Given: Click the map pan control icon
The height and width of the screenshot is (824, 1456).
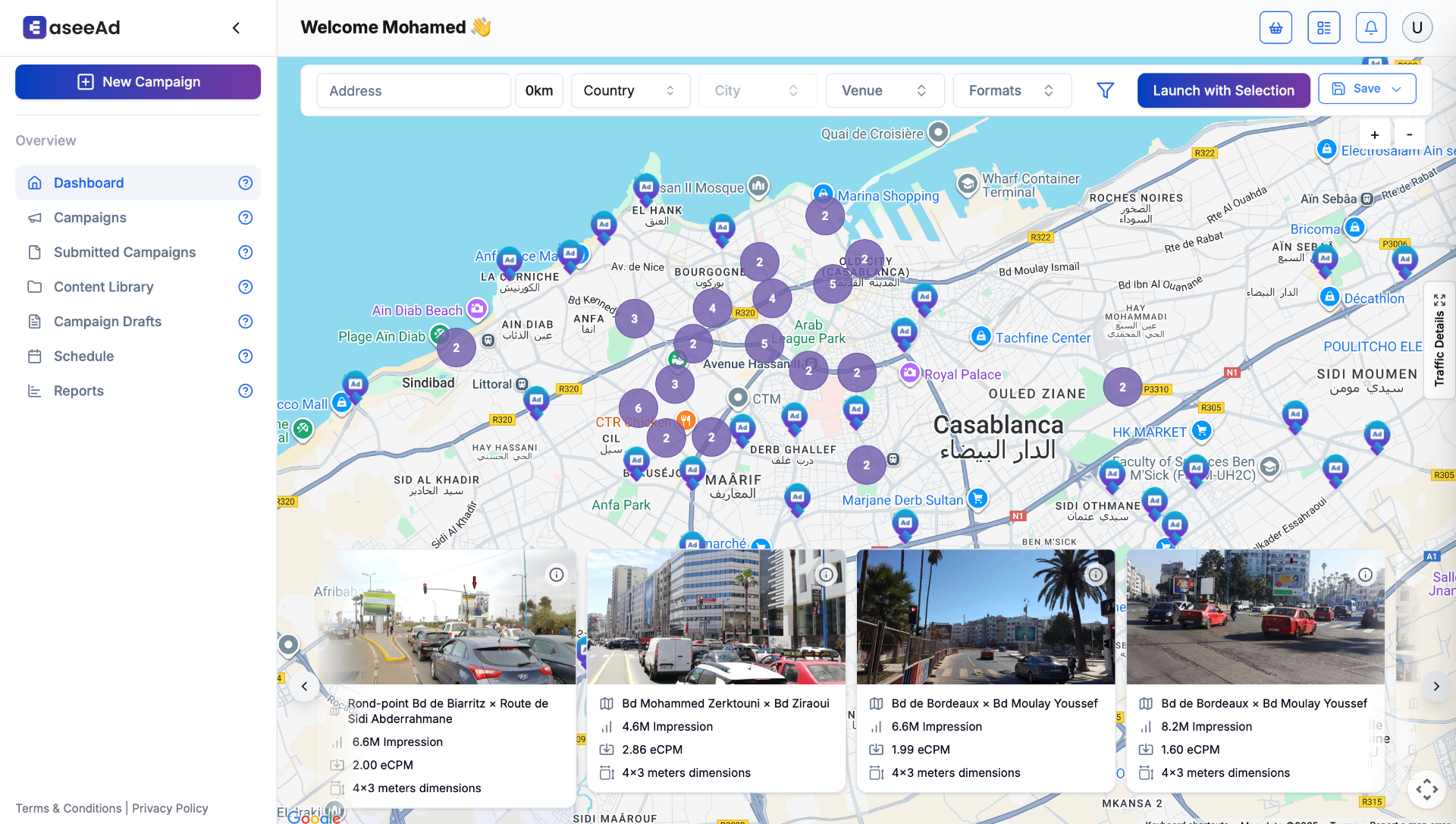Looking at the screenshot, I should pyautogui.click(x=1426, y=789).
